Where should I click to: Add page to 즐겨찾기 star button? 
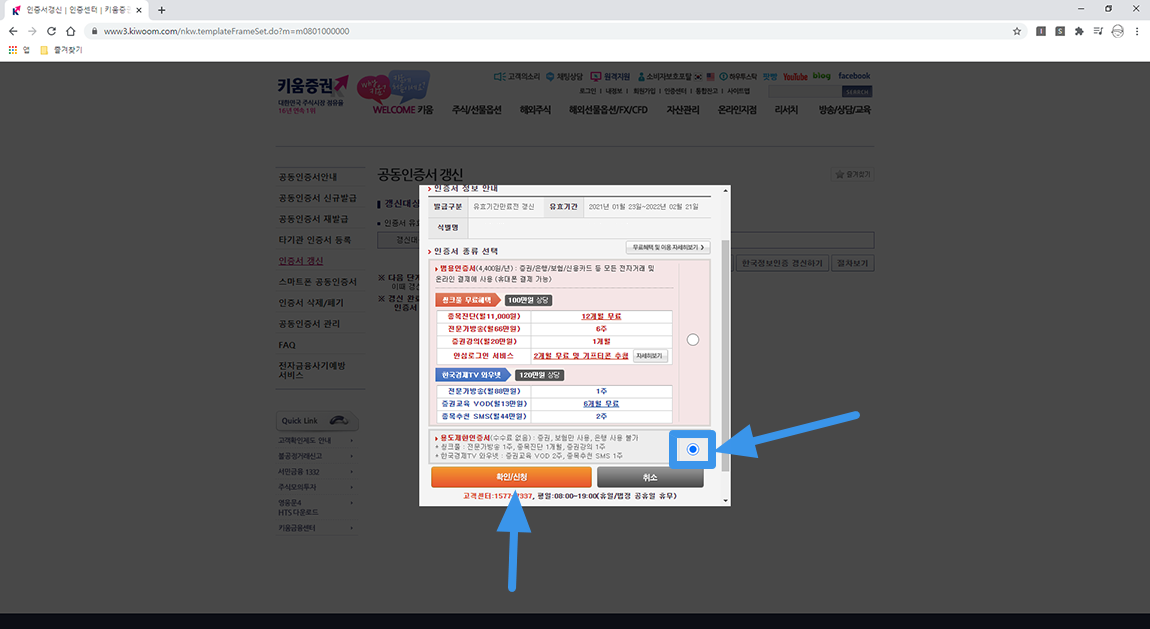(x=852, y=174)
